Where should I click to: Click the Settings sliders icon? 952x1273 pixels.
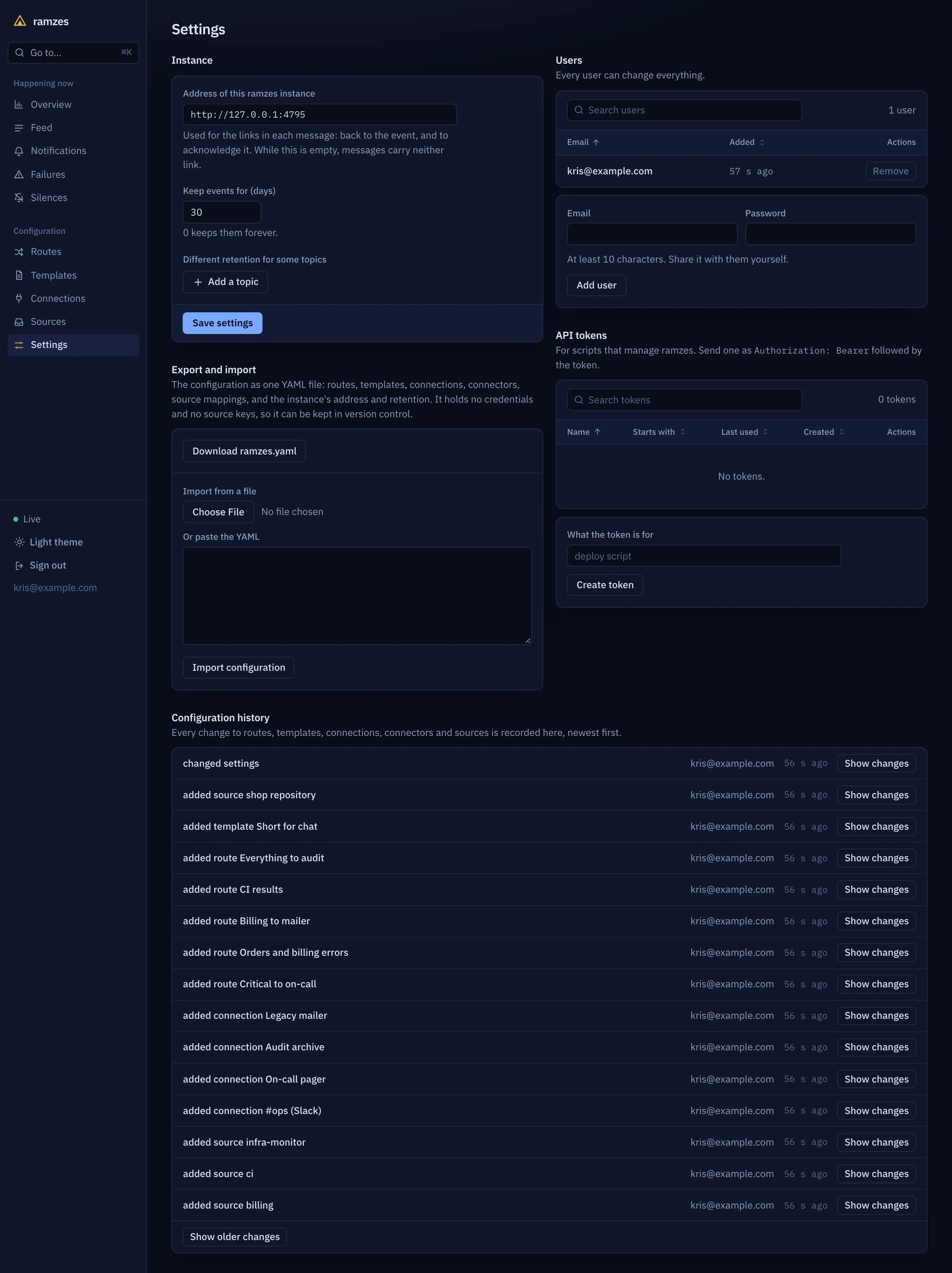pos(19,345)
